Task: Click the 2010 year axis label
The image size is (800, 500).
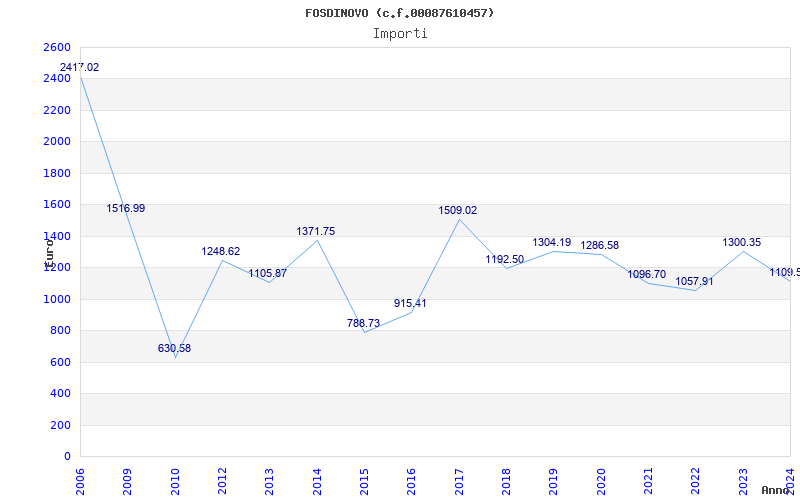Action: (175, 482)
